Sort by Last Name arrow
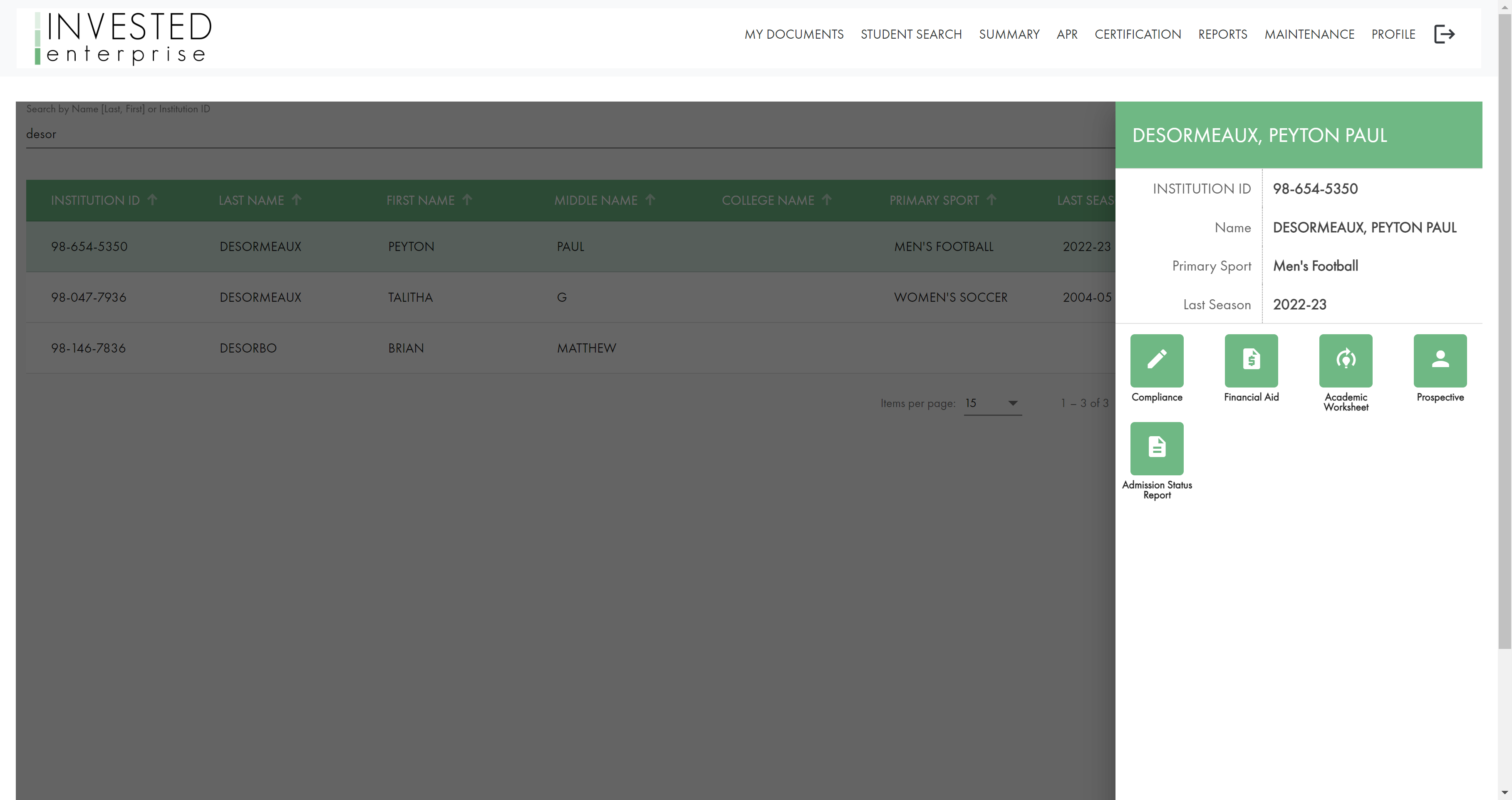1512x800 pixels. tap(297, 200)
